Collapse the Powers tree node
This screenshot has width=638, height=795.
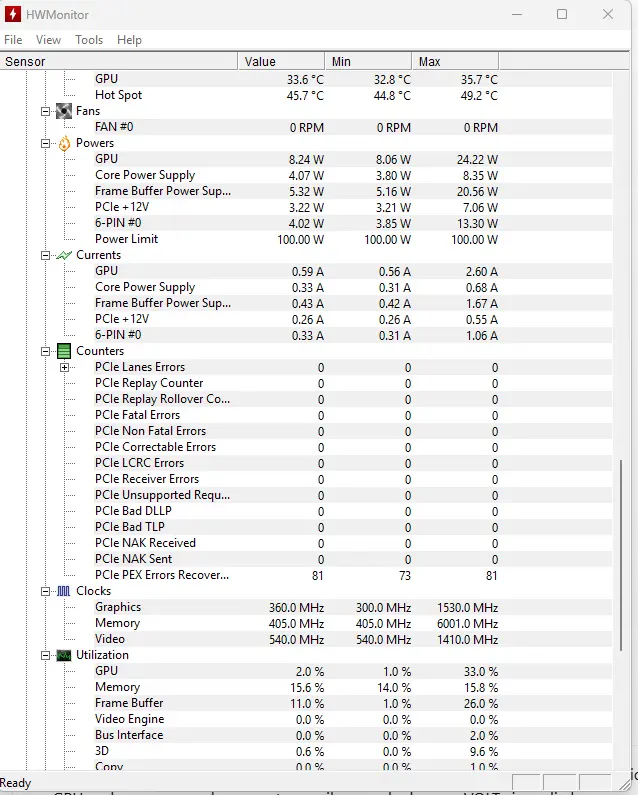(x=46, y=143)
